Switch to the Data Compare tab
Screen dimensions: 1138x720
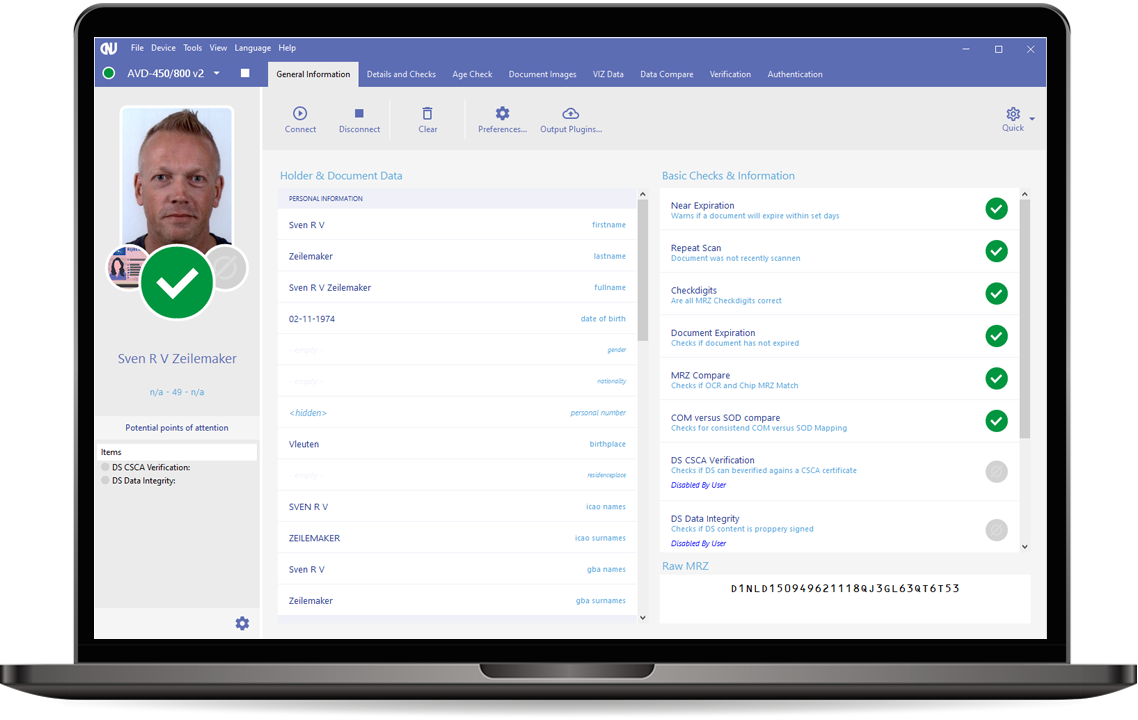666,74
